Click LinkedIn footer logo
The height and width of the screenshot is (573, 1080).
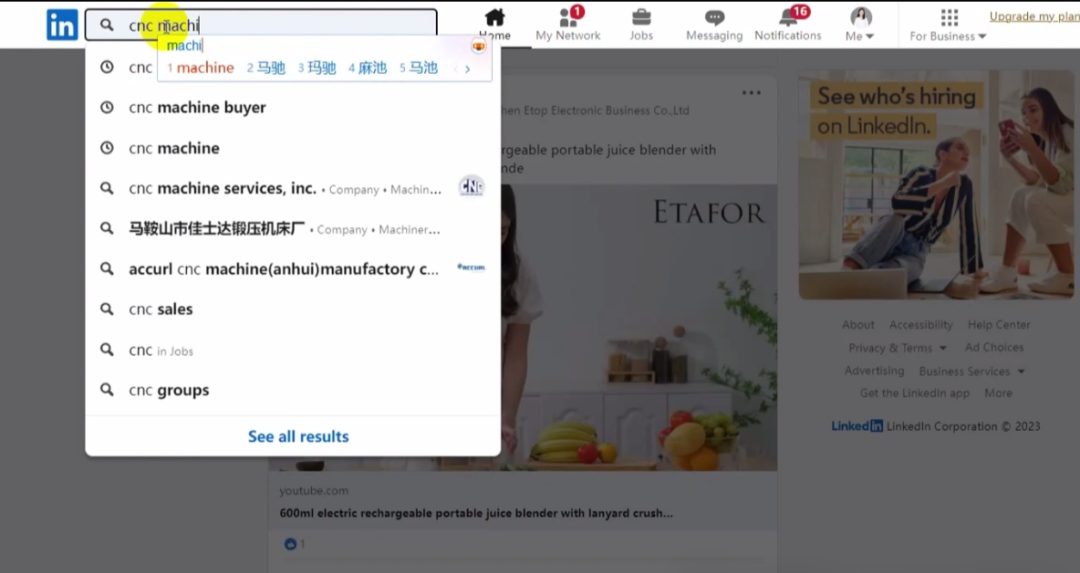tap(857, 426)
